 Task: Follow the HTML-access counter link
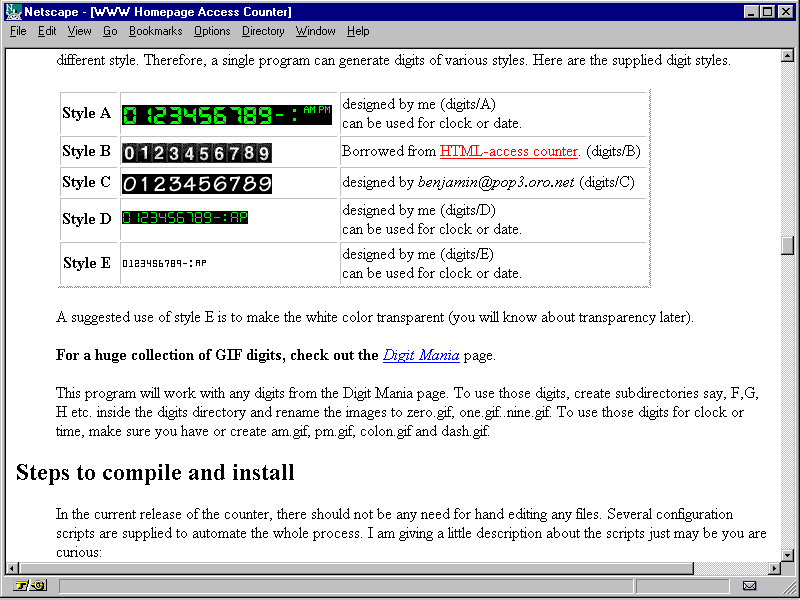coord(509,152)
